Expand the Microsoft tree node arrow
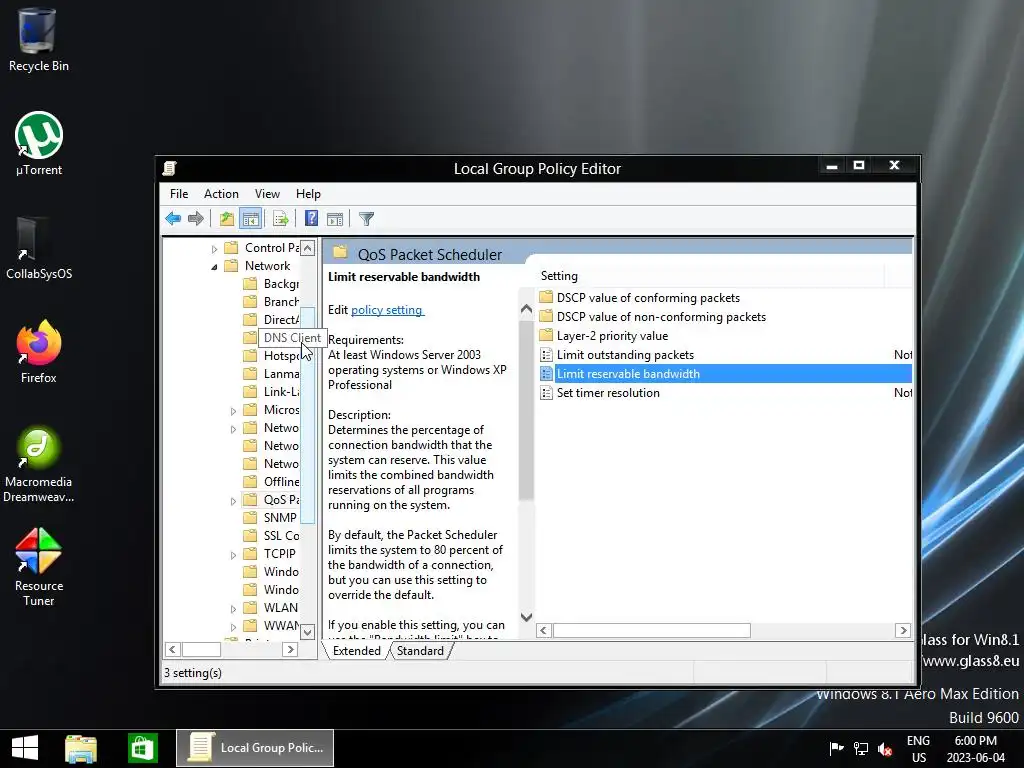Screen dimensions: 1024x768 233,411
